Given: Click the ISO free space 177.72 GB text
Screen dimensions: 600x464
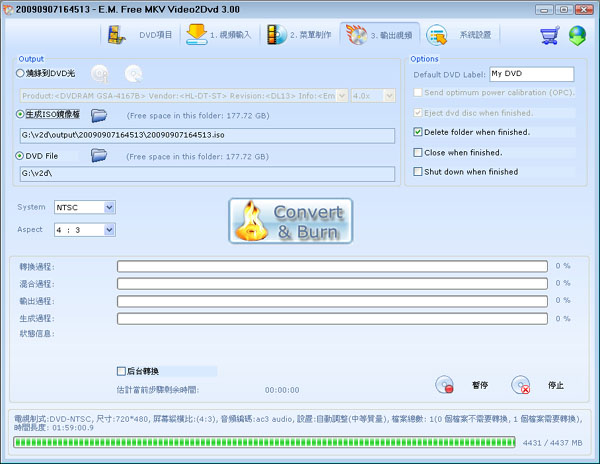Looking at the screenshot, I should (198, 116).
